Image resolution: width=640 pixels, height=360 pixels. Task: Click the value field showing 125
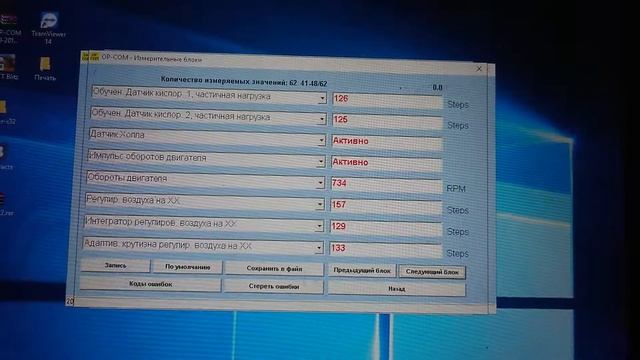387,121
